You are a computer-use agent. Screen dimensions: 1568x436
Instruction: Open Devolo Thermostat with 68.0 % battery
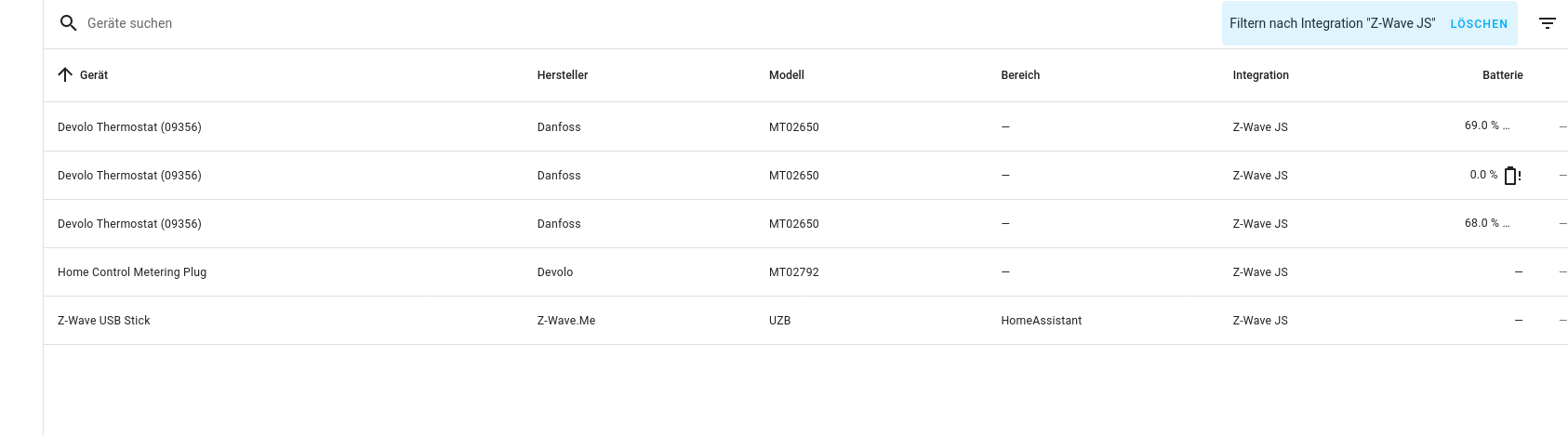tap(129, 224)
